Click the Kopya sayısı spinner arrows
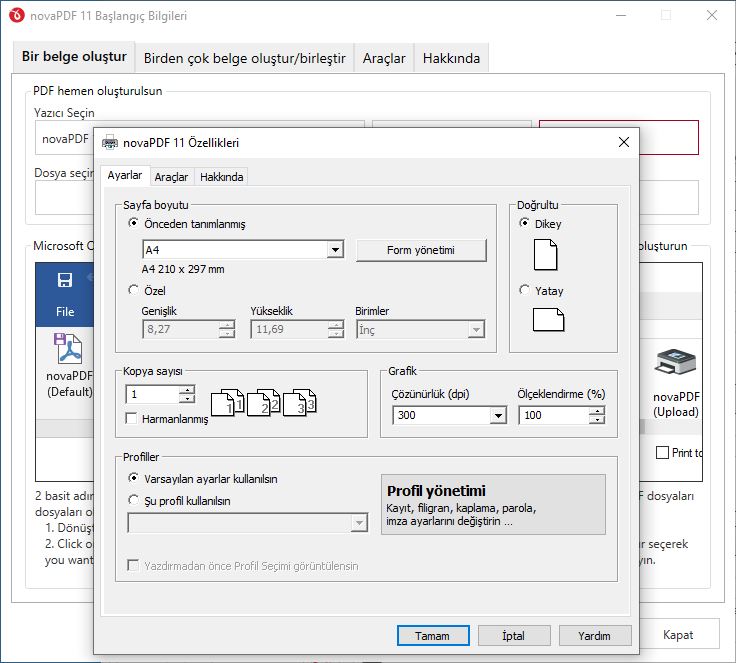The image size is (736, 663). tap(187, 394)
